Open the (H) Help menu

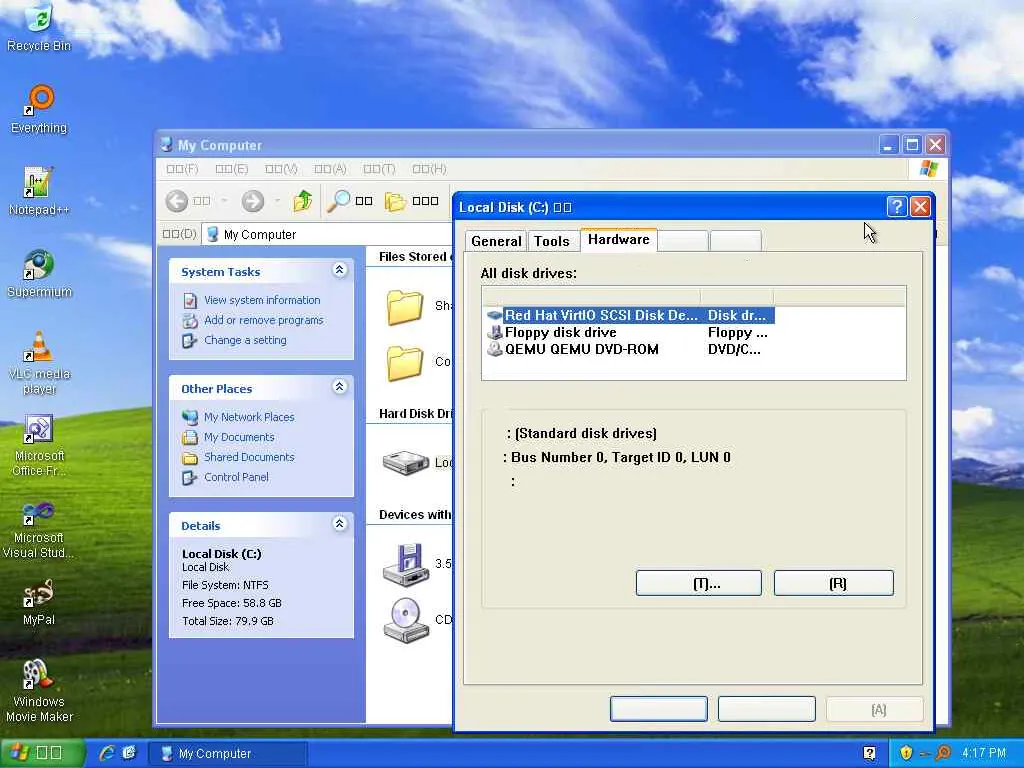[429, 169]
